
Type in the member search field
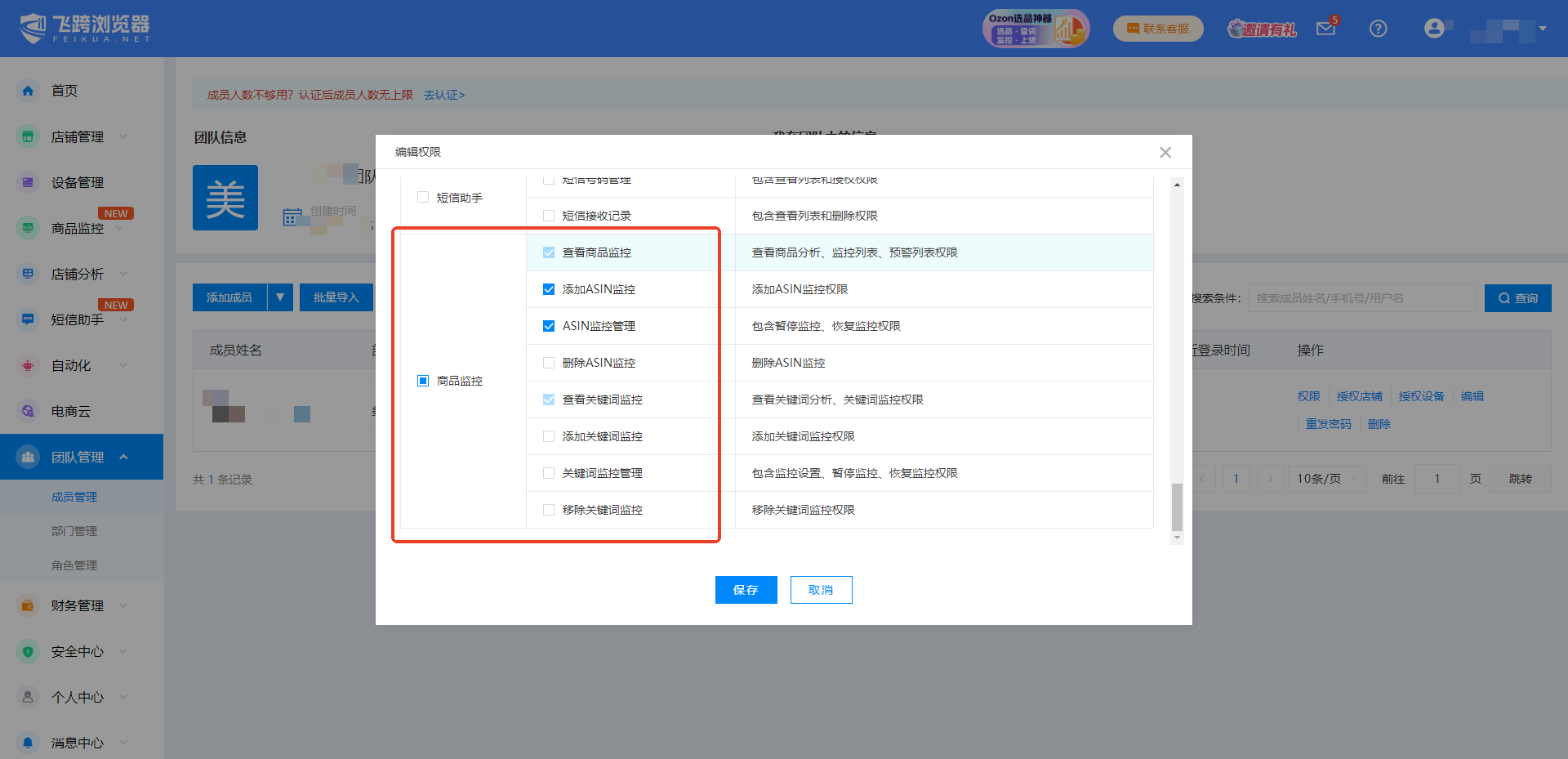pyautogui.click(x=1362, y=297)
